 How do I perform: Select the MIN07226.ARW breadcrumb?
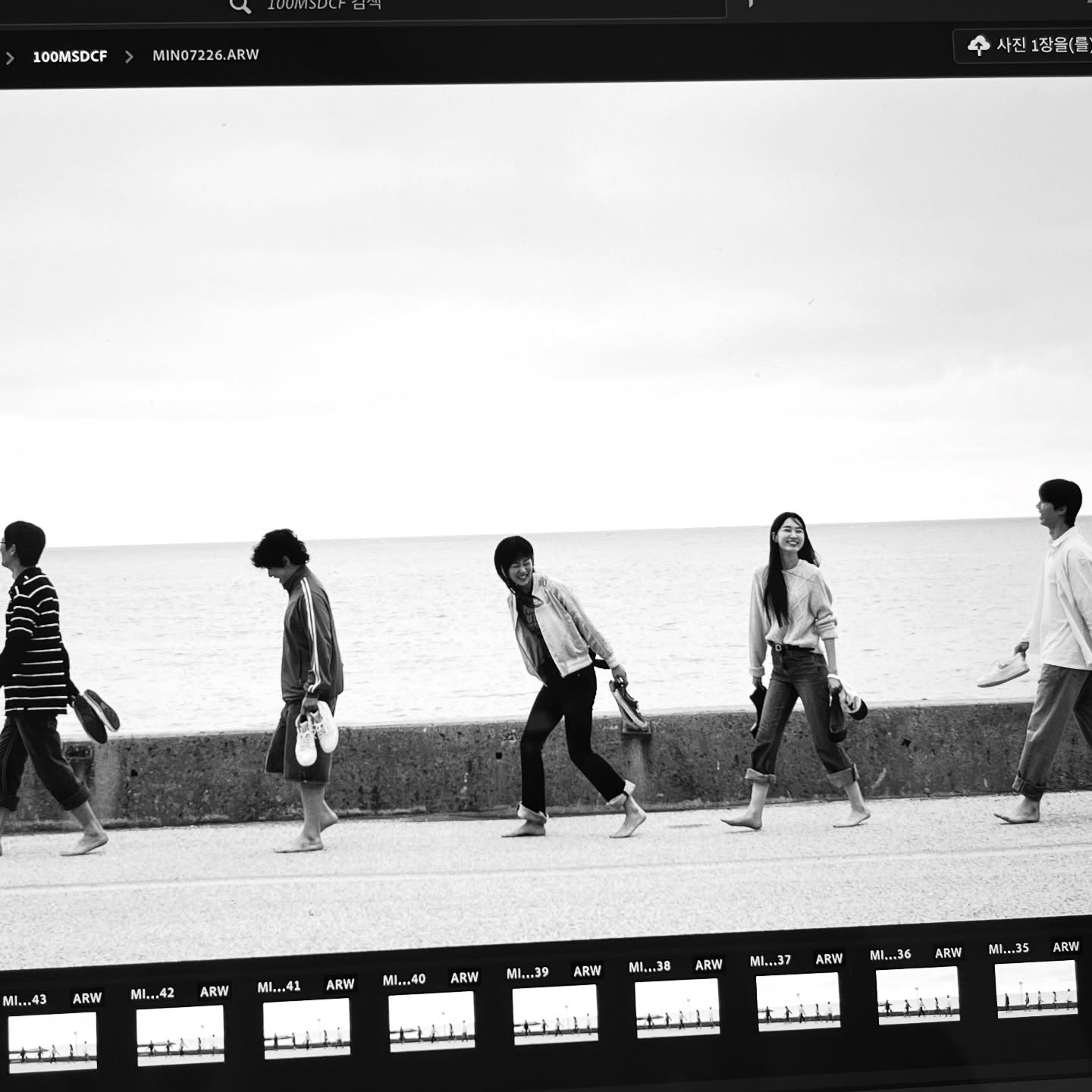[206, 55]
